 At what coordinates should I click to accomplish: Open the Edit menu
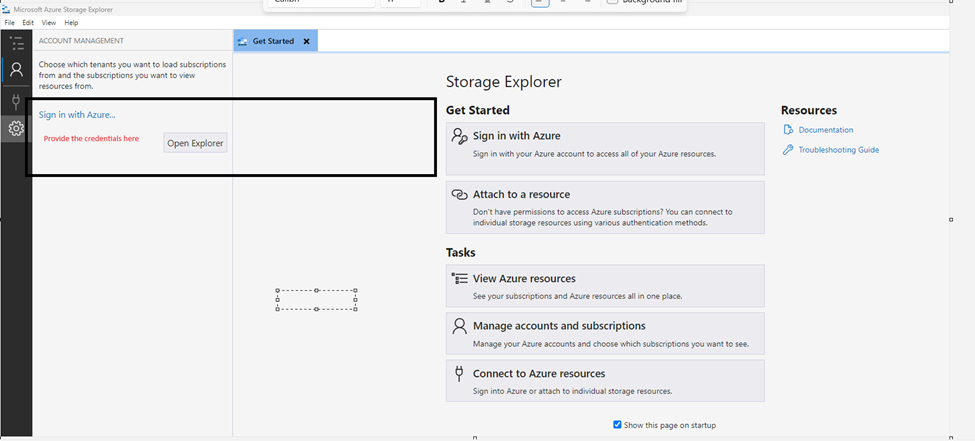pyautogui.click(x=28, y=22)
